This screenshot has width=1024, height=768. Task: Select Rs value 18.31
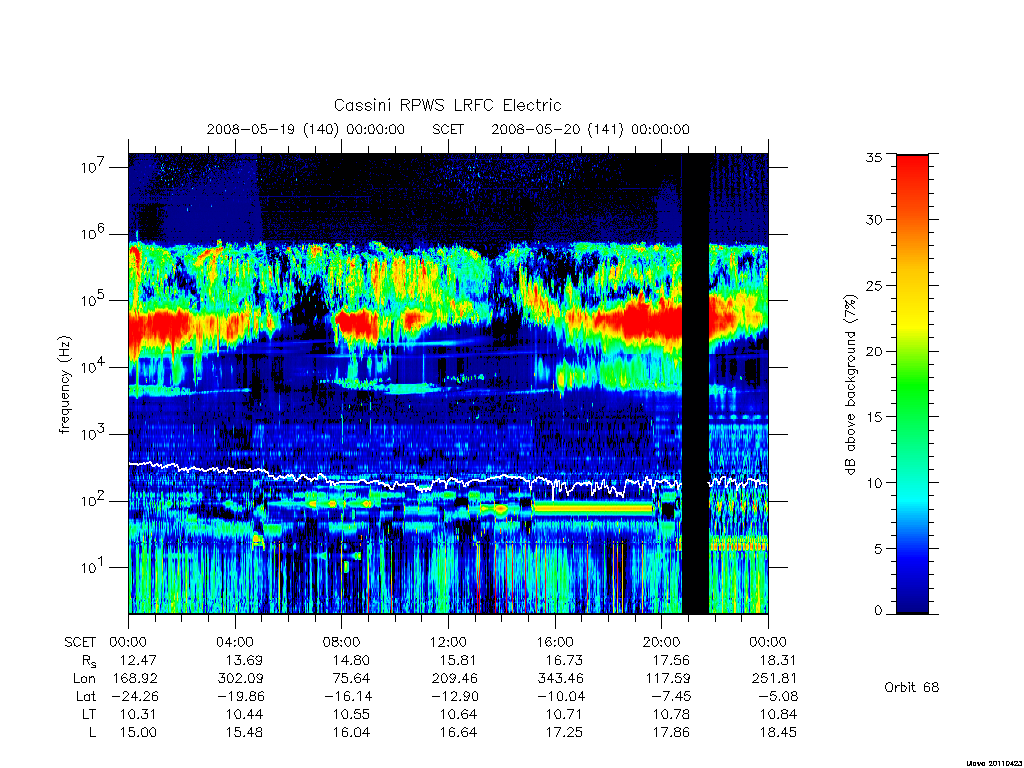pos(778,660)
